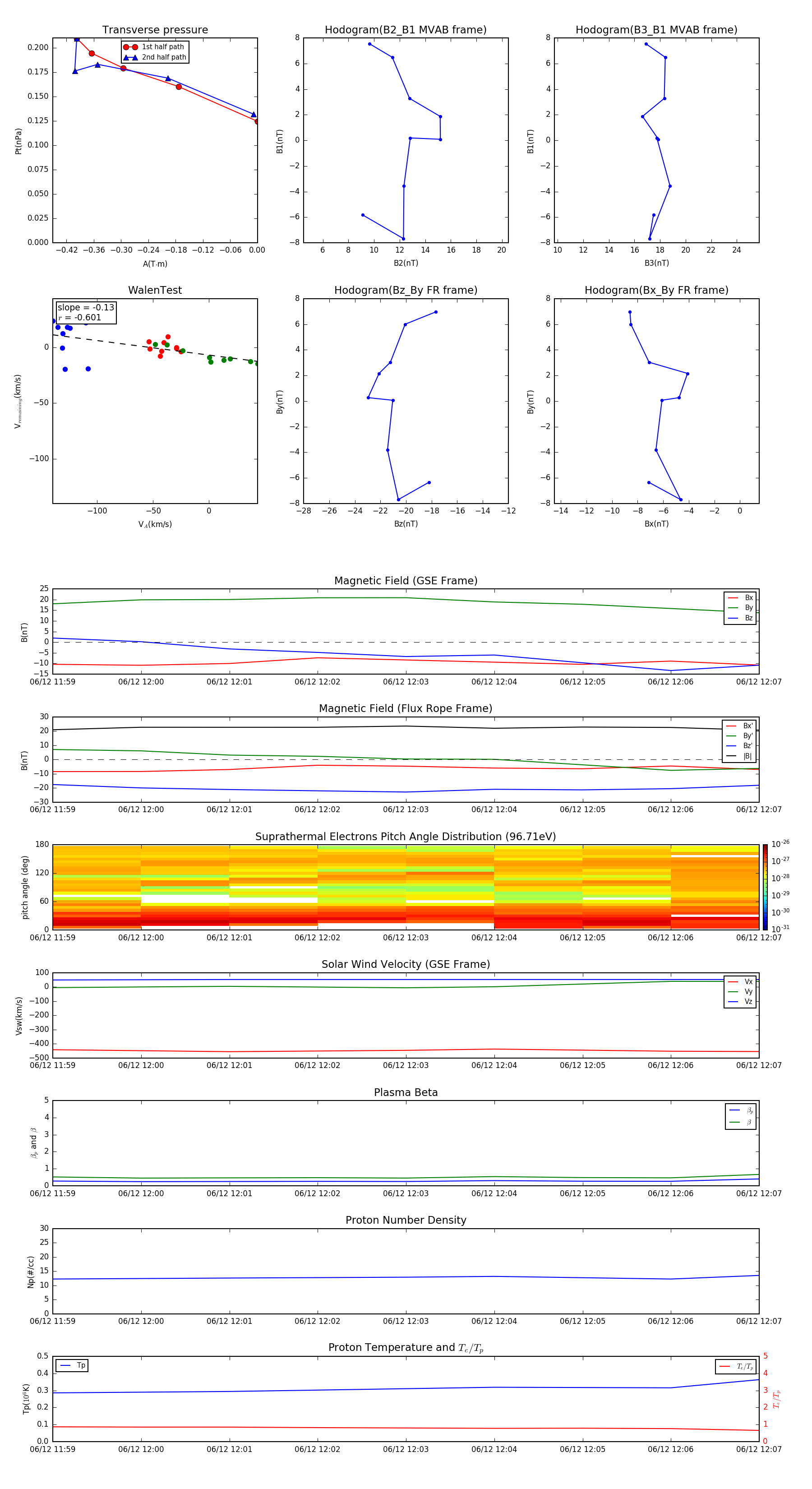Image resolution: width=812 pixels, height=1489 pixels.
Task: Click the "r = -0.601" annotation
Action: point(80,317)
